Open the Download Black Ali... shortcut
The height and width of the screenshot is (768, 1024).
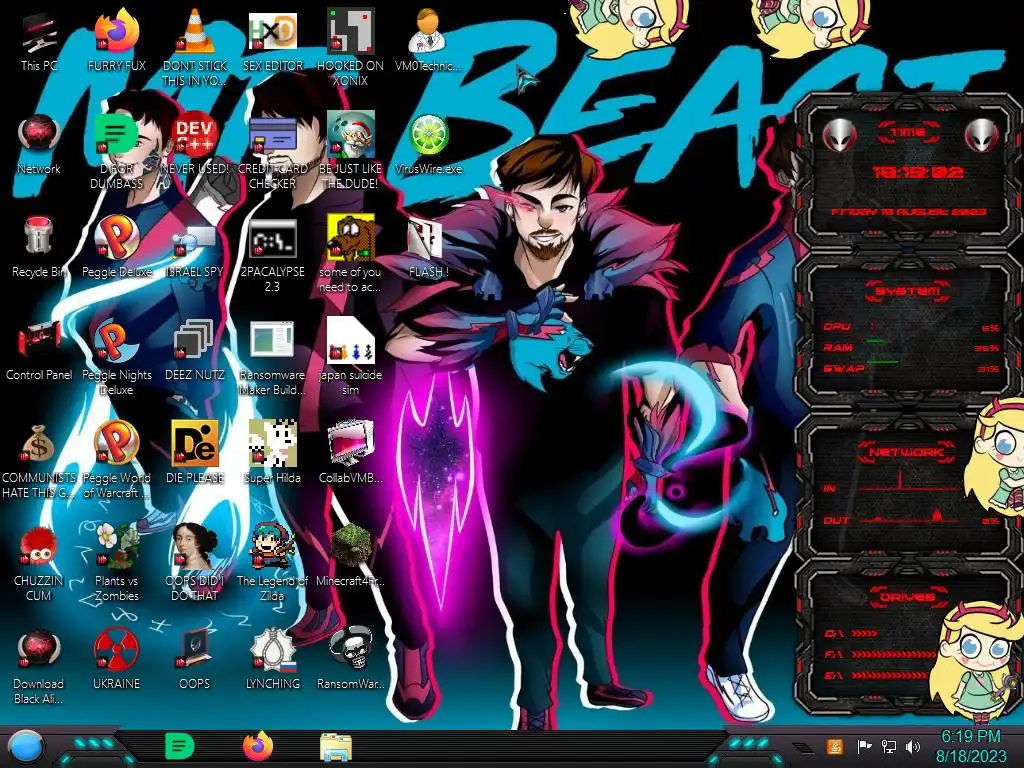click(x=39, y=667)
